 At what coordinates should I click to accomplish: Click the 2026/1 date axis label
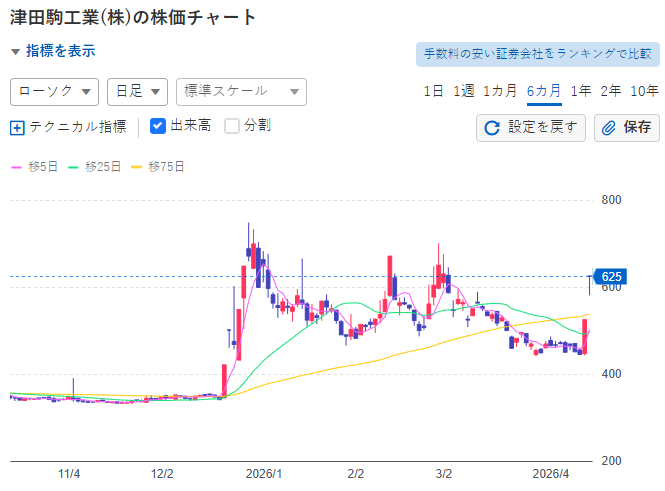pos(264,474)
